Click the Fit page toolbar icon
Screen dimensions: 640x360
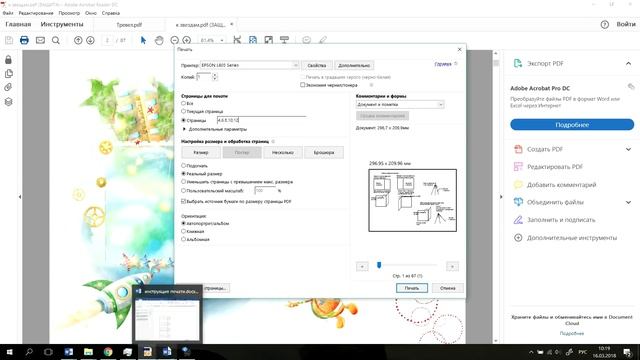coord(253,40)
